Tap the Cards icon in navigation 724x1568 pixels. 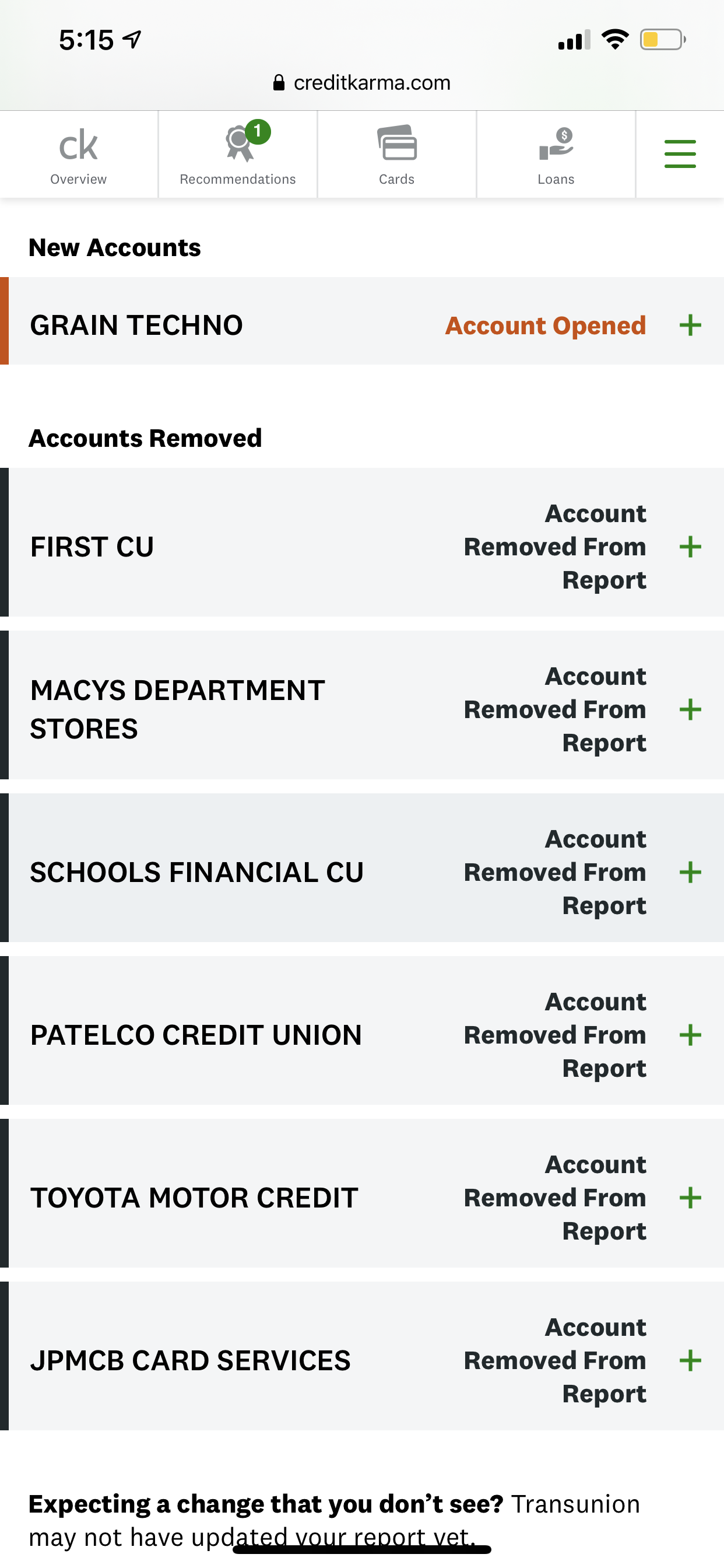396,143
